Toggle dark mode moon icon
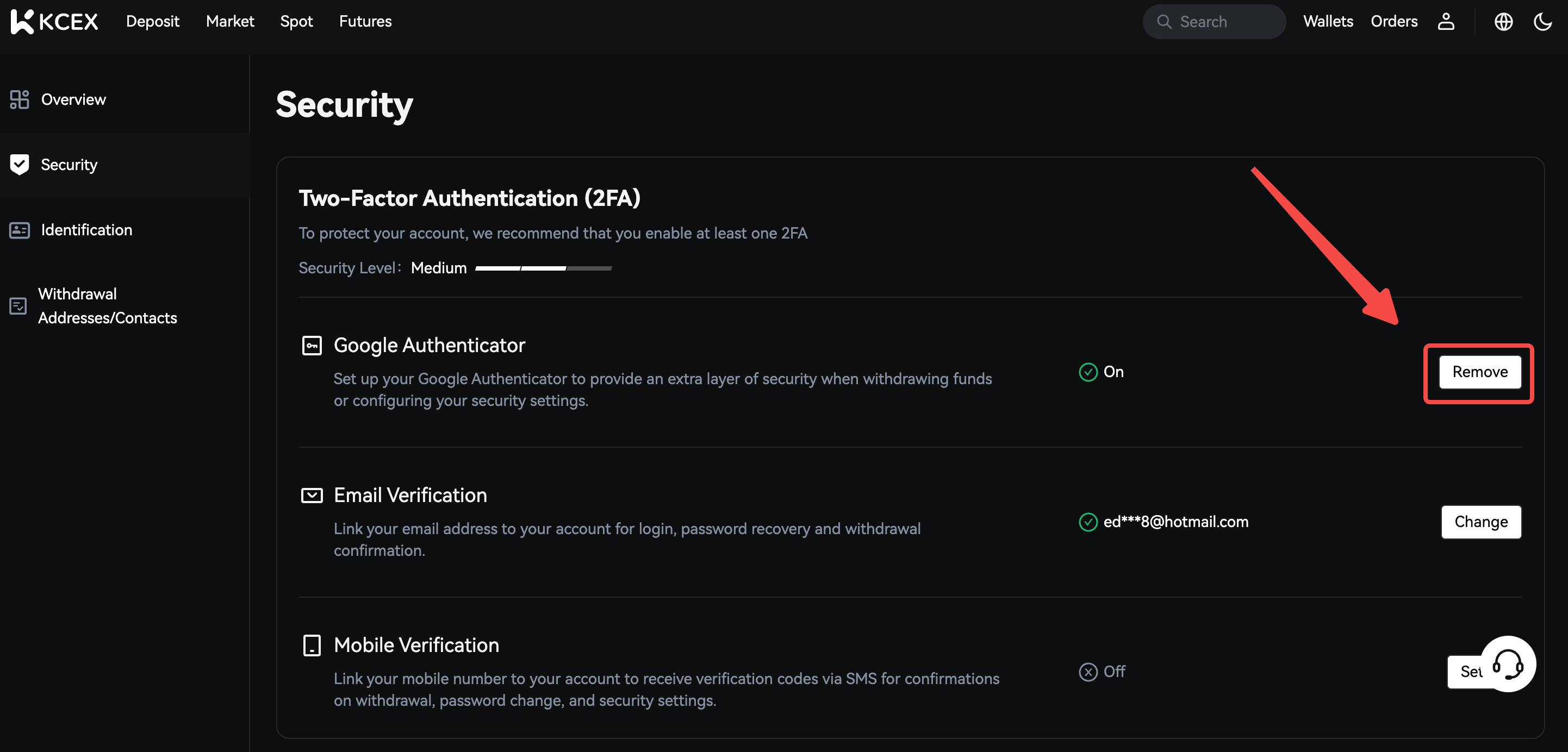Viewport: 1568px width, 752px height. tap(1542, 21)
